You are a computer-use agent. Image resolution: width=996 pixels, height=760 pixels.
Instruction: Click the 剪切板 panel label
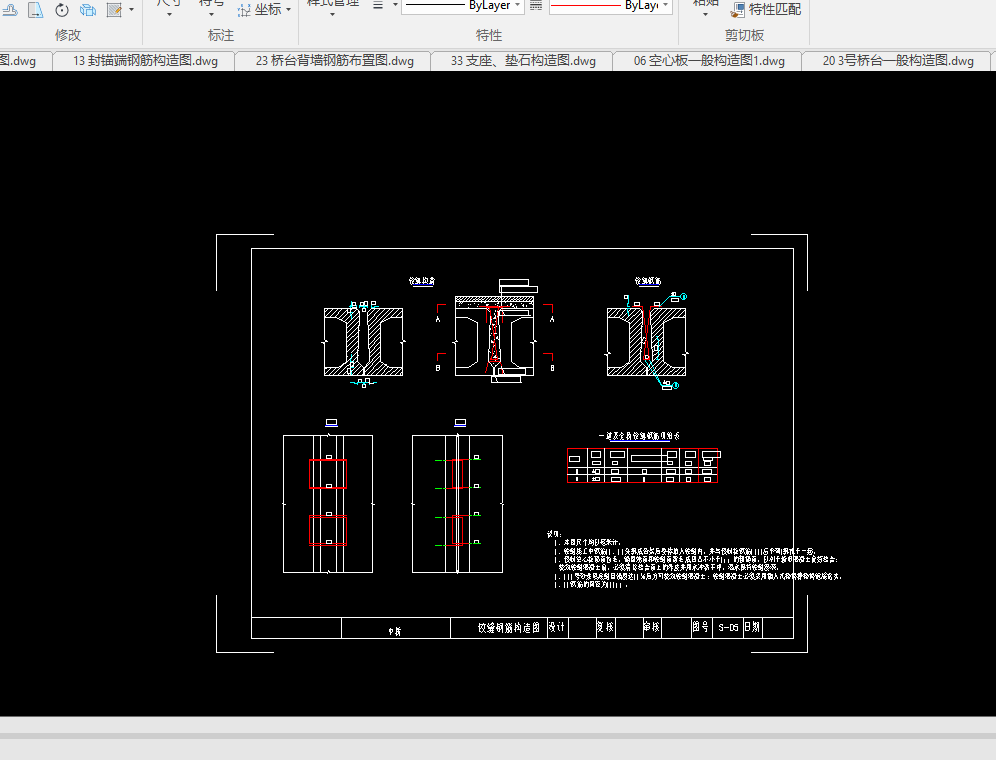point(744,36)
